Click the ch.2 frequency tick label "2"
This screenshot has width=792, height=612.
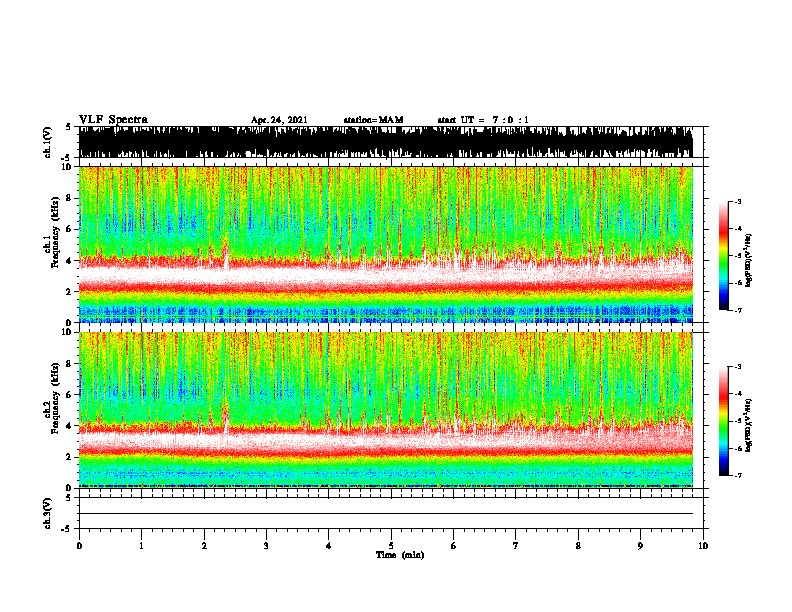(x=71, y=457)
